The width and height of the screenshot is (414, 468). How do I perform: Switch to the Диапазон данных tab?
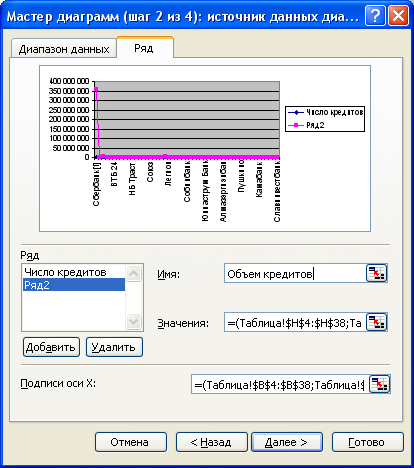click(x=64, y=49)
